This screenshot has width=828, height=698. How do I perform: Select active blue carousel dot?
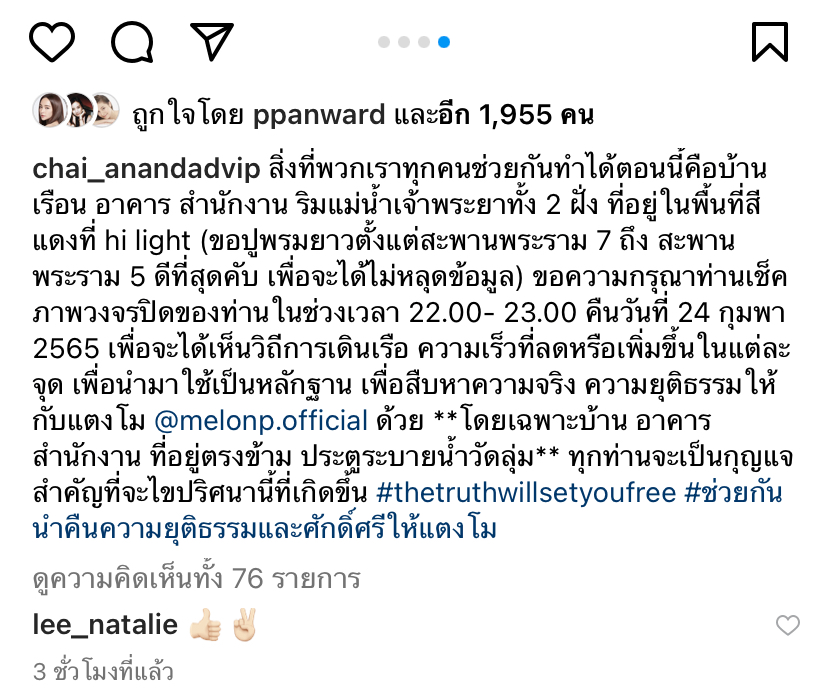444,42
